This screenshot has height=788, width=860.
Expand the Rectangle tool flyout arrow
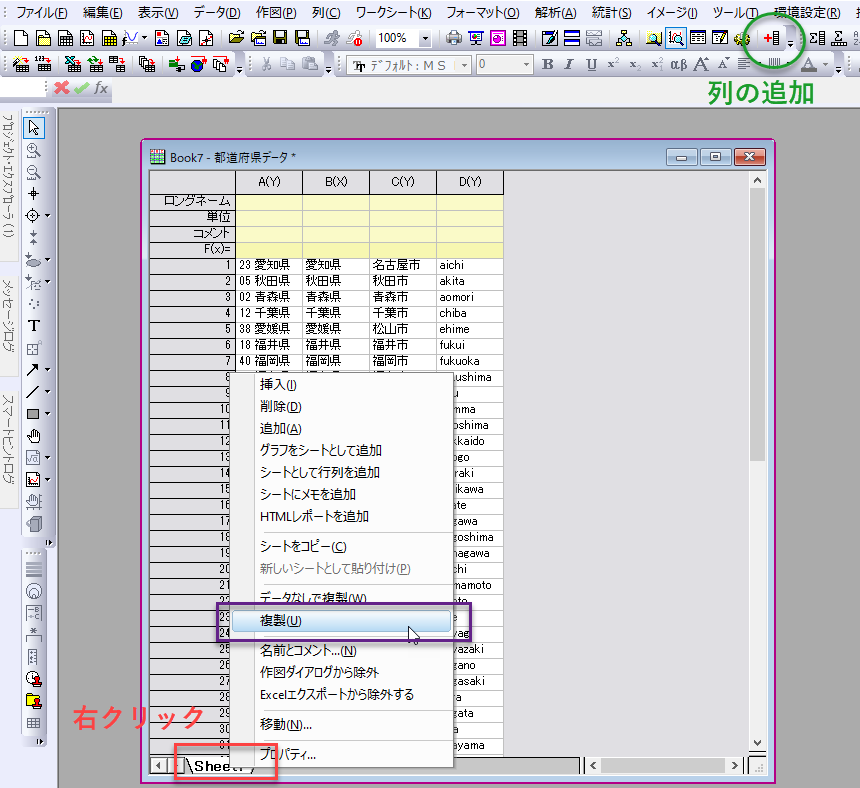48,414
